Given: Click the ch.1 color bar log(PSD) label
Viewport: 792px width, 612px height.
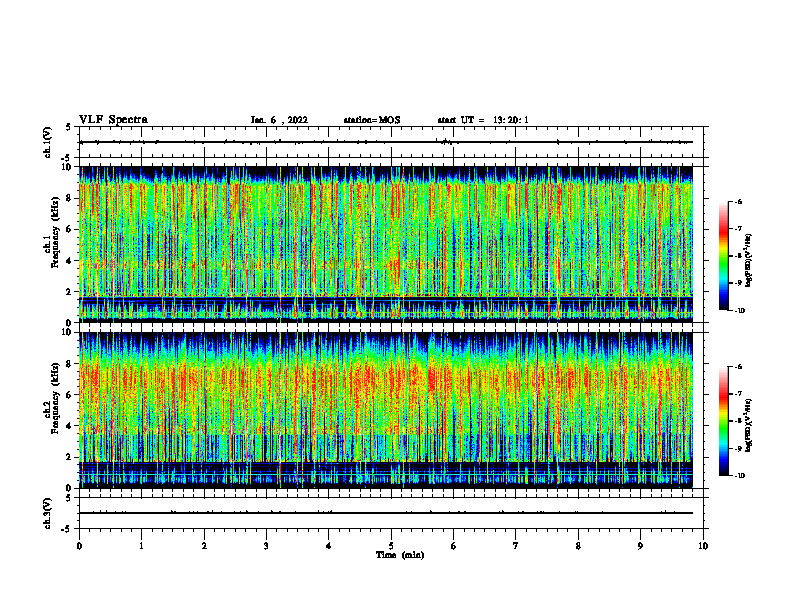Looking at the screenshot, I should (x=748, y=261).
